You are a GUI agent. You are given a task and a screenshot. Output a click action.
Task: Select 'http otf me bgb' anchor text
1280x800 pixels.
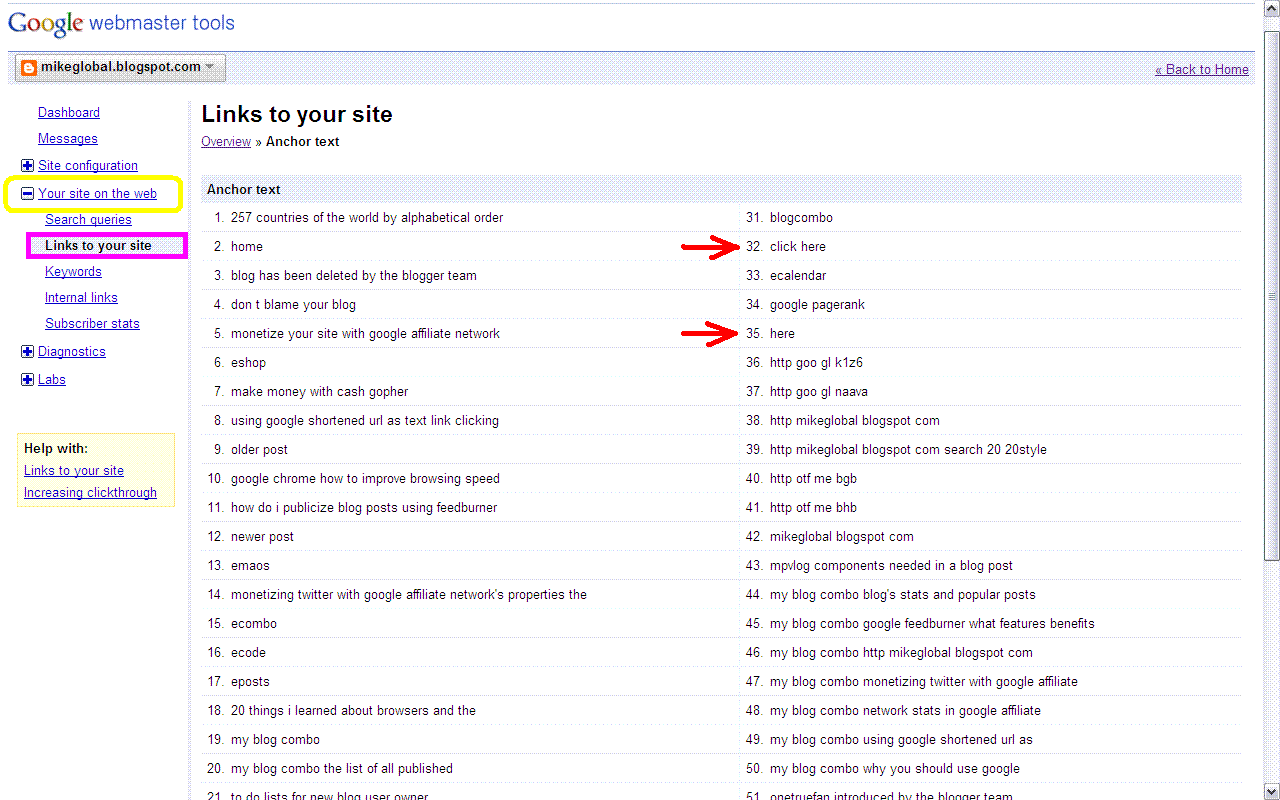[x=813, y=479]
